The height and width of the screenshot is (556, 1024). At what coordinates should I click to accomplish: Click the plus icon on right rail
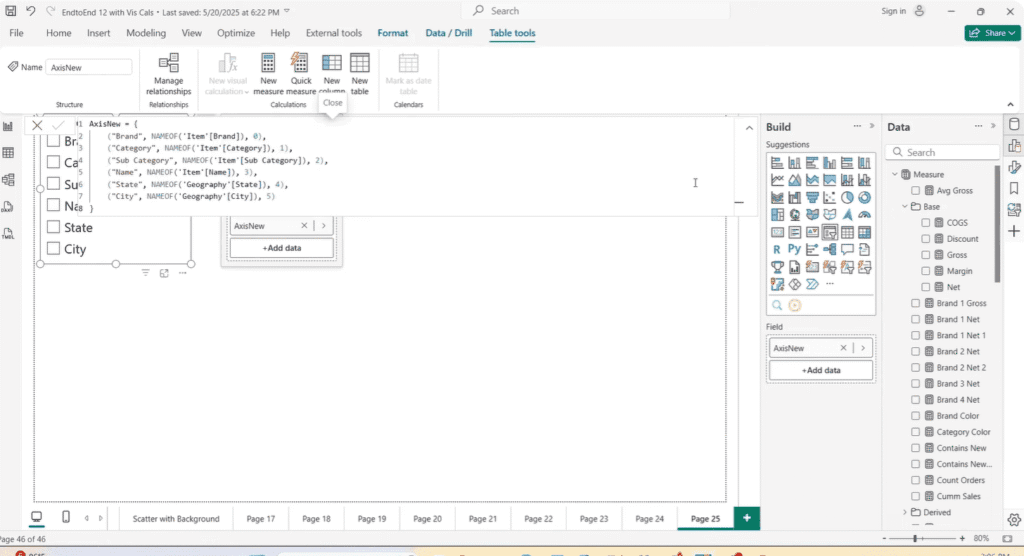click(1014, 231)
